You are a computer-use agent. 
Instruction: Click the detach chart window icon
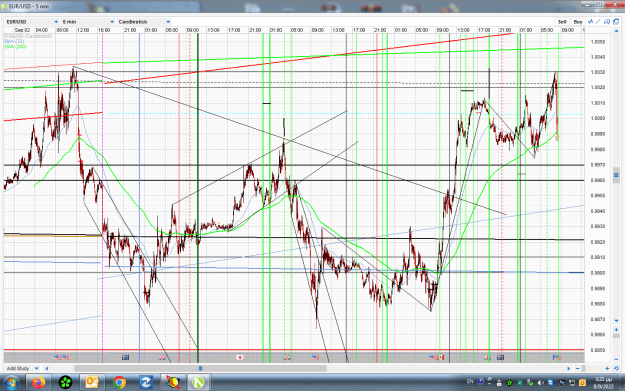point(616,22)
